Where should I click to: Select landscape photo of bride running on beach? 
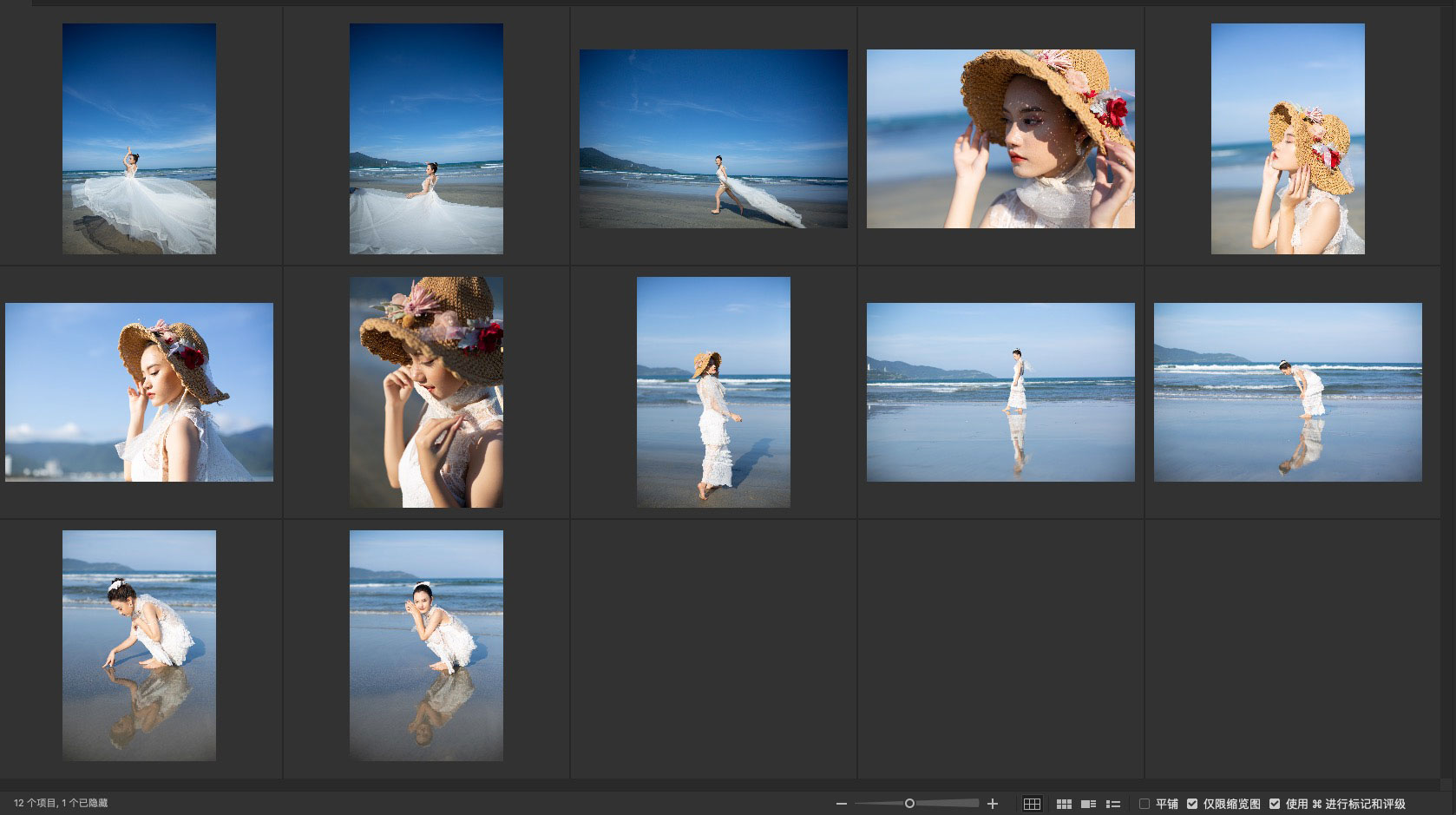(713, 139)
